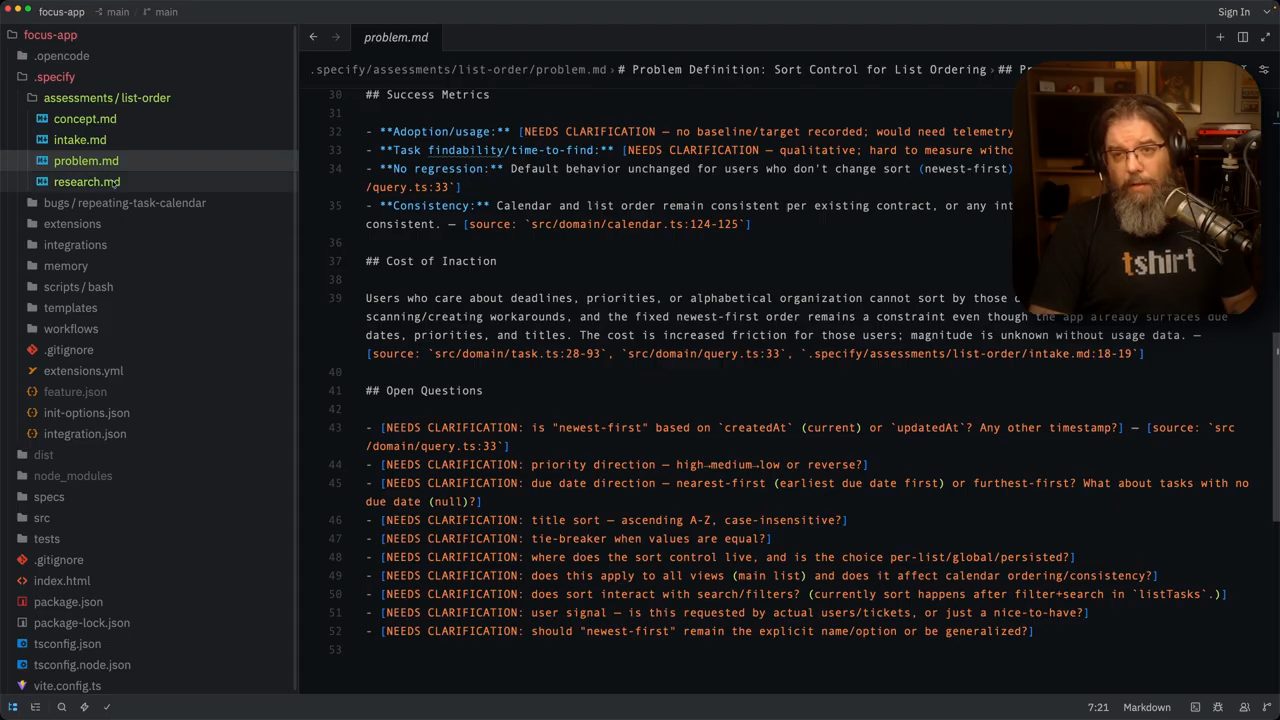Open the focus-app project title menu
Image resolution: width=1280 pixels, height=720 pixels.
62,12
